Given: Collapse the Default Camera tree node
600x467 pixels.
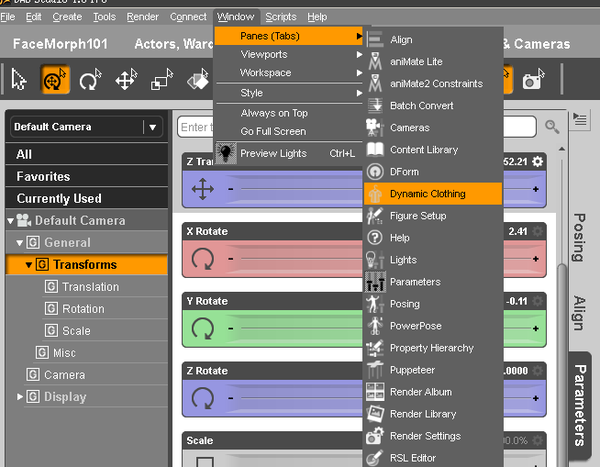Looking at the screenshot, I should [x=10, y=221].
